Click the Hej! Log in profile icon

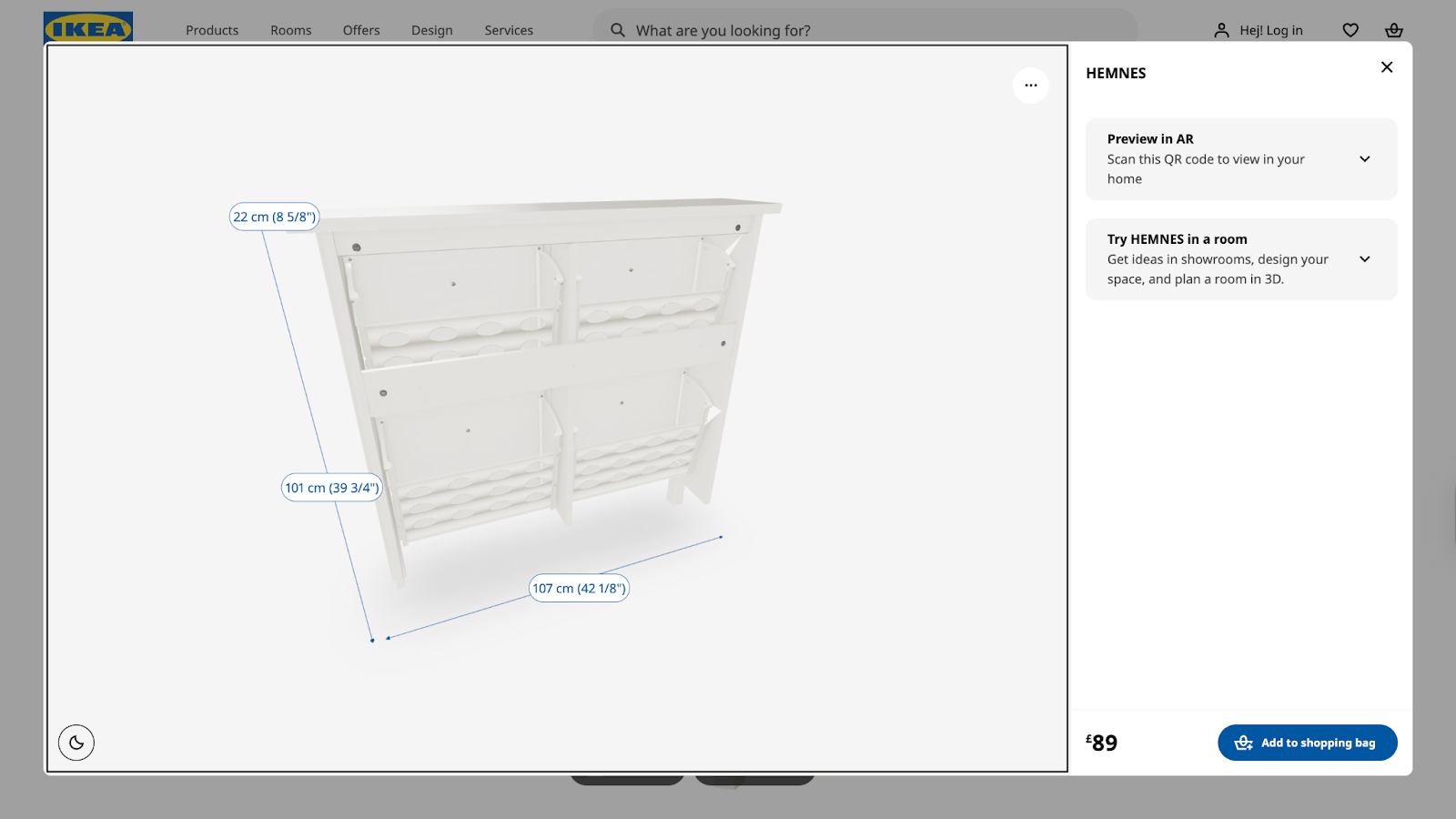pos(1220,30)
